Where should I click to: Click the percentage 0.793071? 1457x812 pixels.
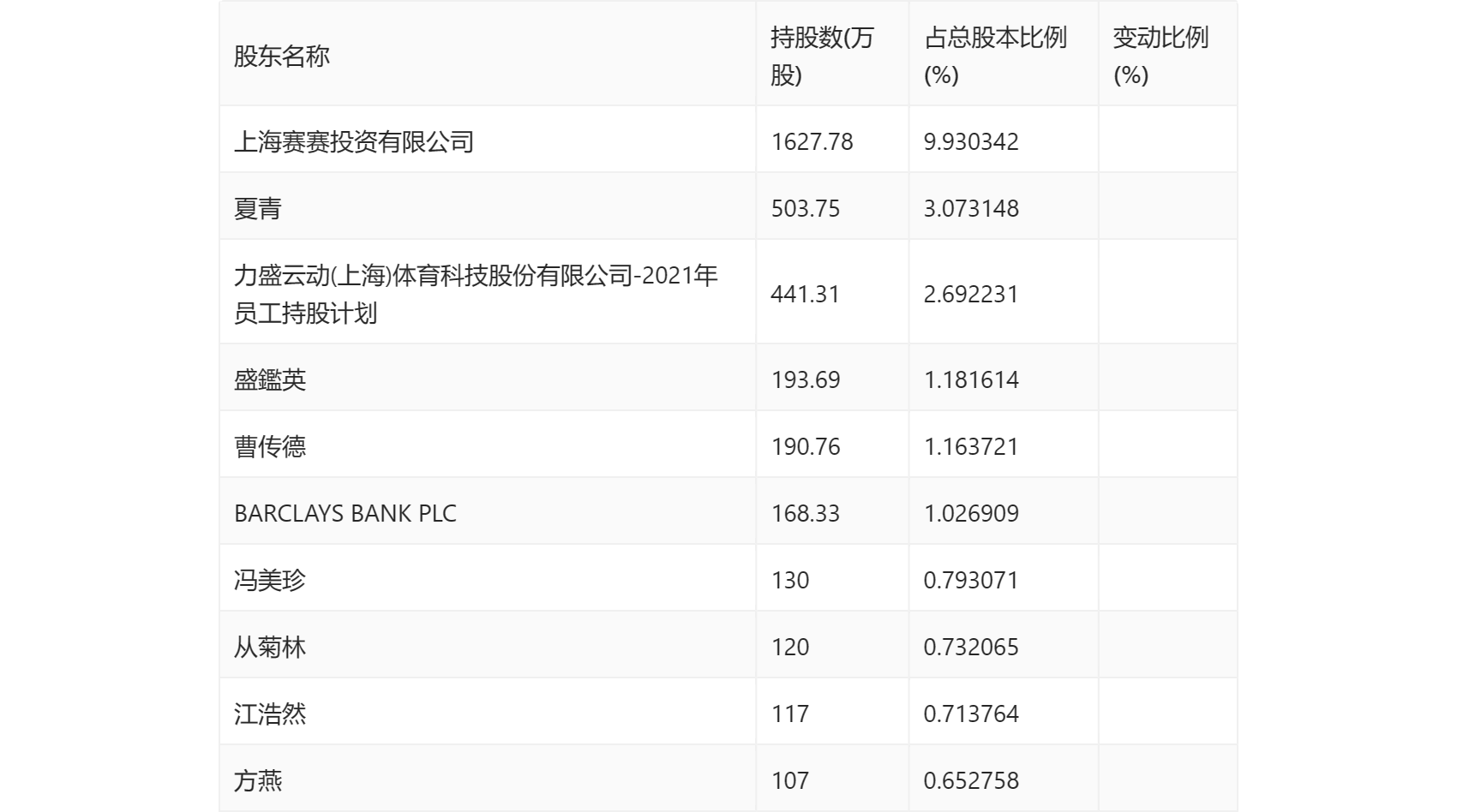coord(971,580)
